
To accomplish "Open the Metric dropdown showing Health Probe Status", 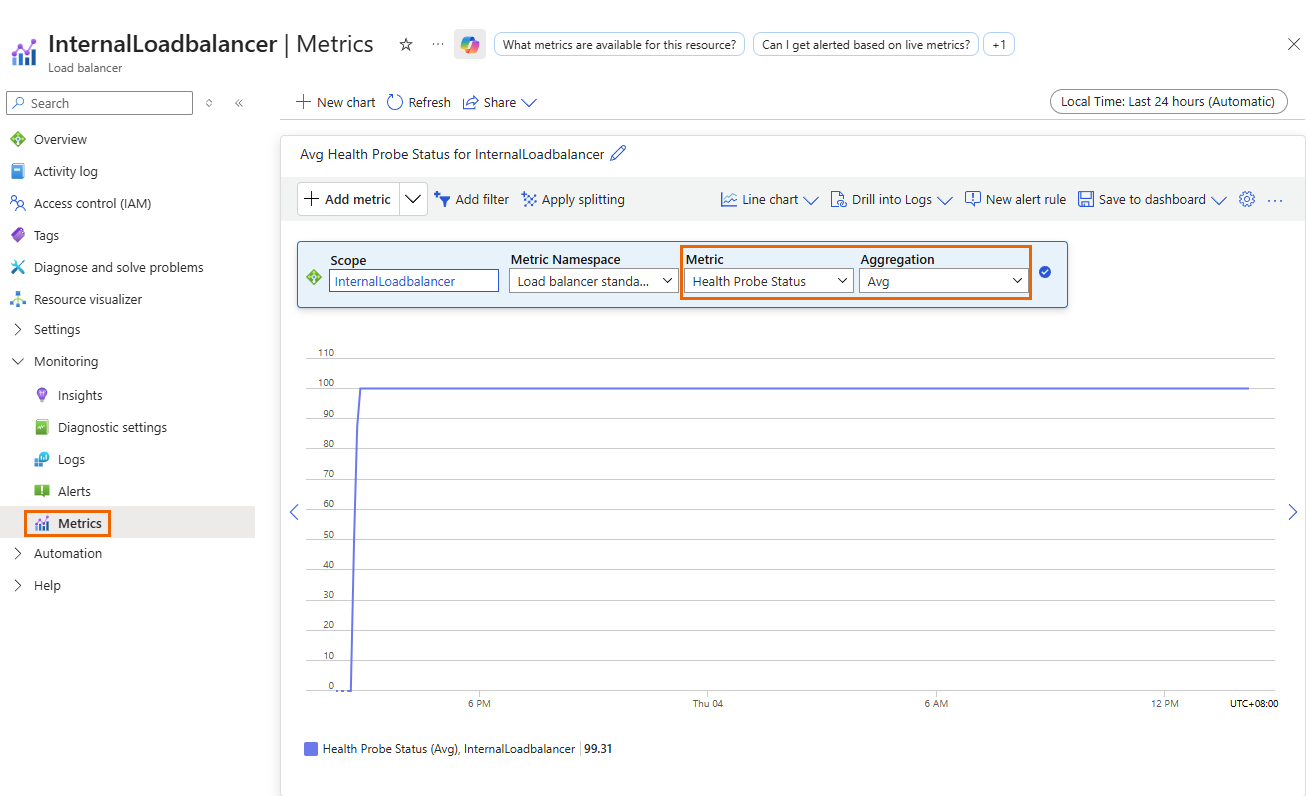I will [x=768, y=282].
